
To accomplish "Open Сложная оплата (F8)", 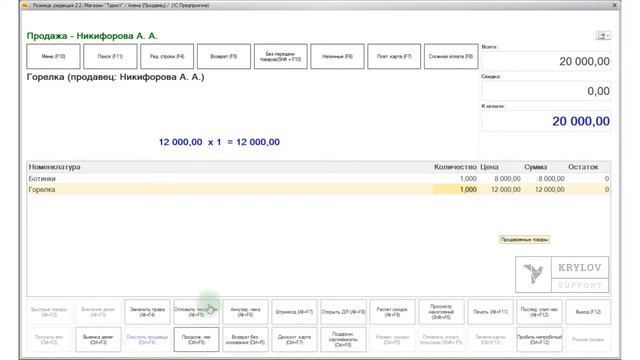I will (451, 56).
